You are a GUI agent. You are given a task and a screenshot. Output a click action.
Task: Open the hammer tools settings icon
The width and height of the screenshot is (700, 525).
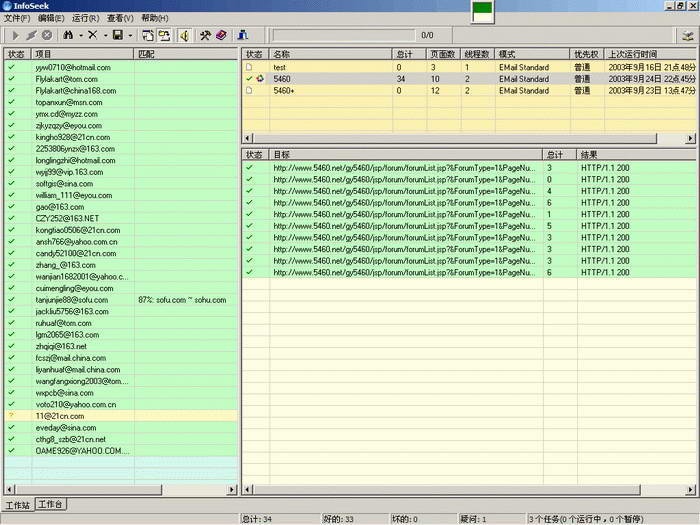pos(204,35)
